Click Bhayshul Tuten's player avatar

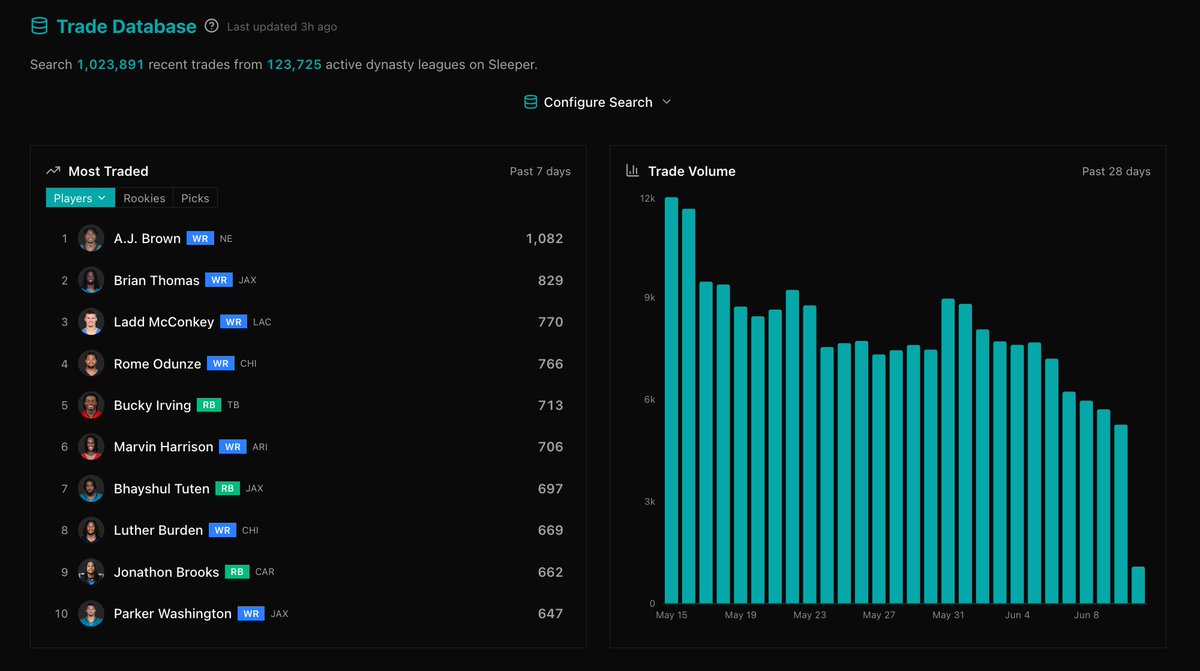pyautogui.click(x=91, y=489)
